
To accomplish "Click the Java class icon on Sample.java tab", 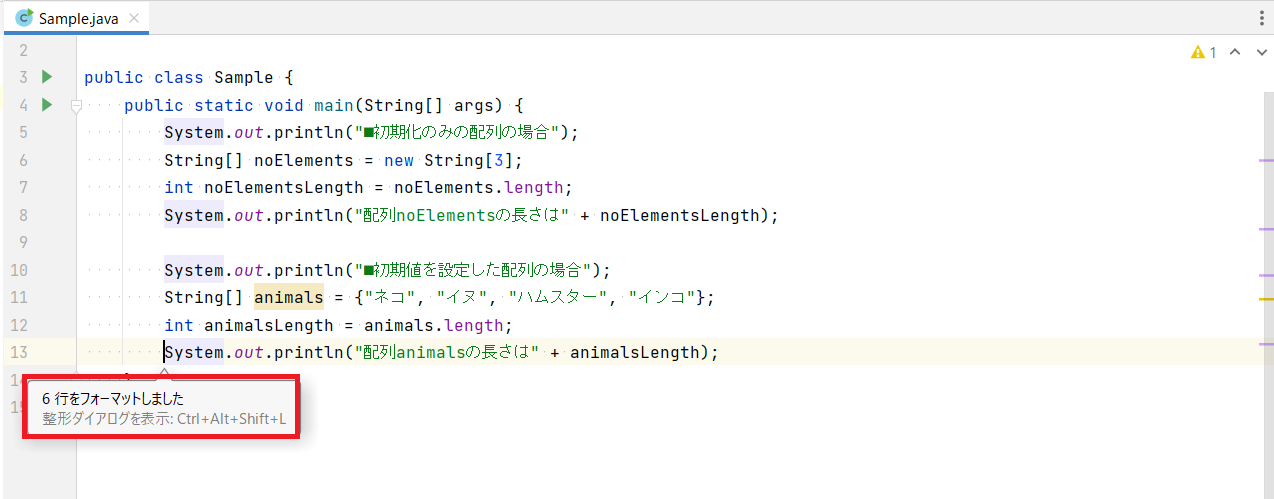I will pyautogui.click(x=24, y=18).
